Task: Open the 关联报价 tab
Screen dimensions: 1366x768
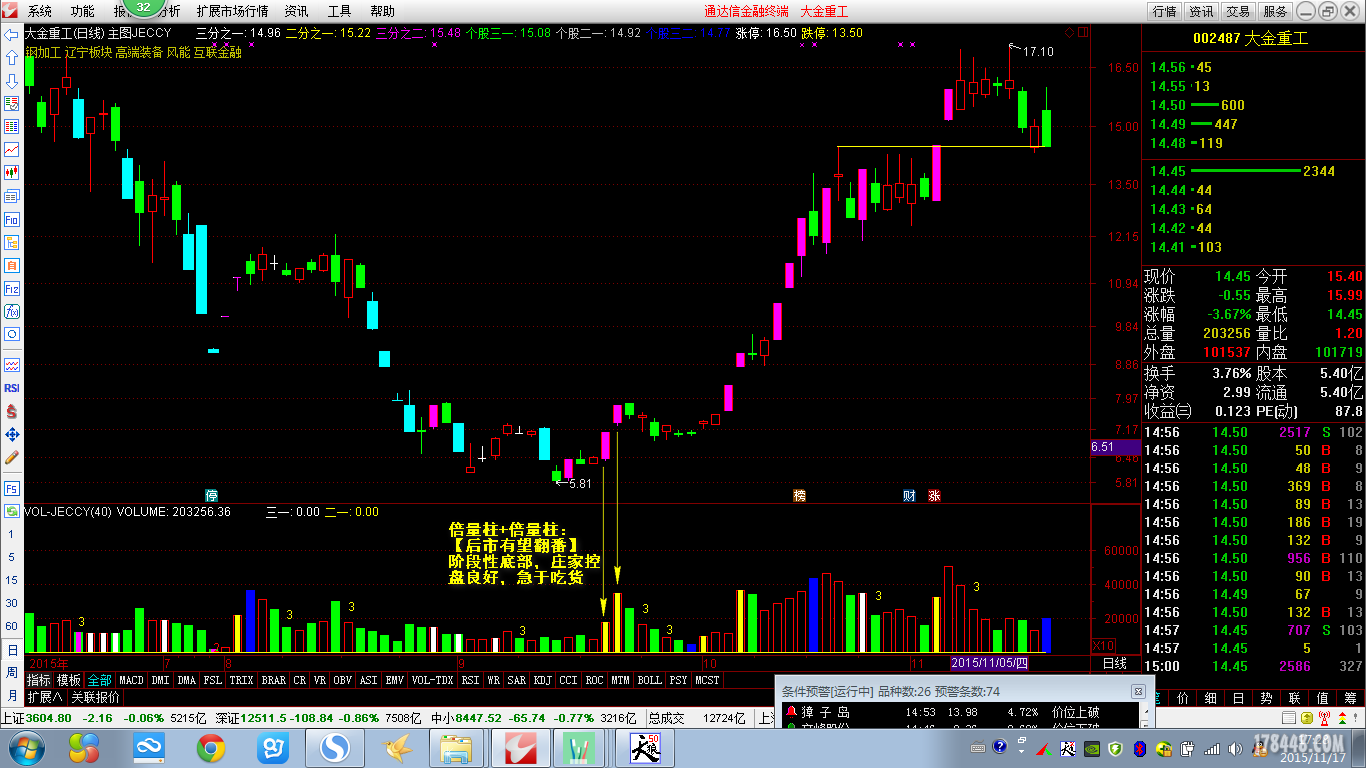Action: point(95,697)
